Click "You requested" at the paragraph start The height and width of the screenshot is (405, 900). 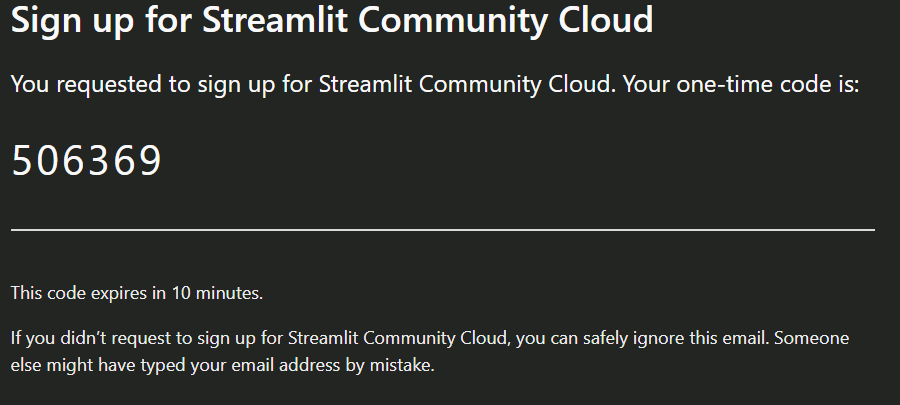point(86,85)
